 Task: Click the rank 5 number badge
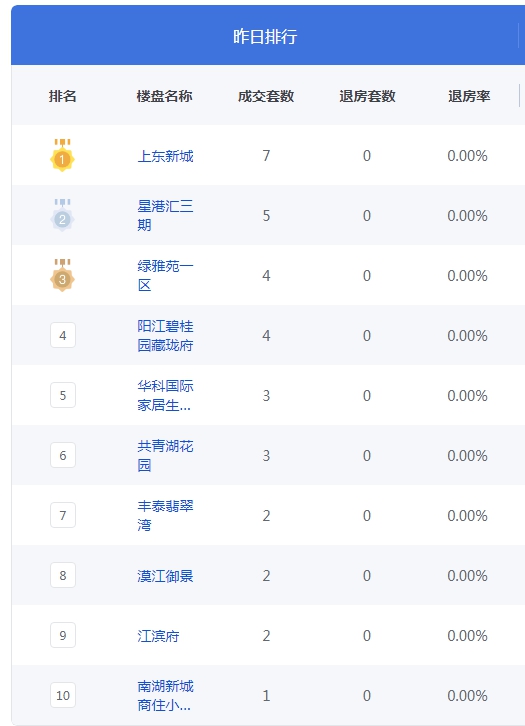coord(63,395)
